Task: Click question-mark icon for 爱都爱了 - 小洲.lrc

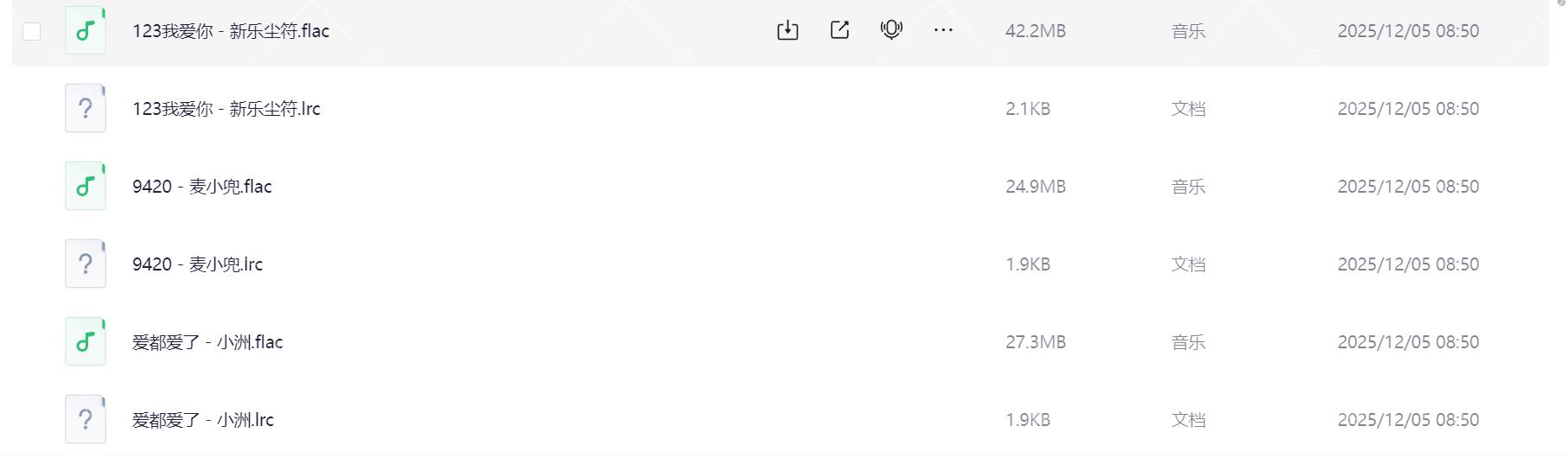Action: pos(86,420)
